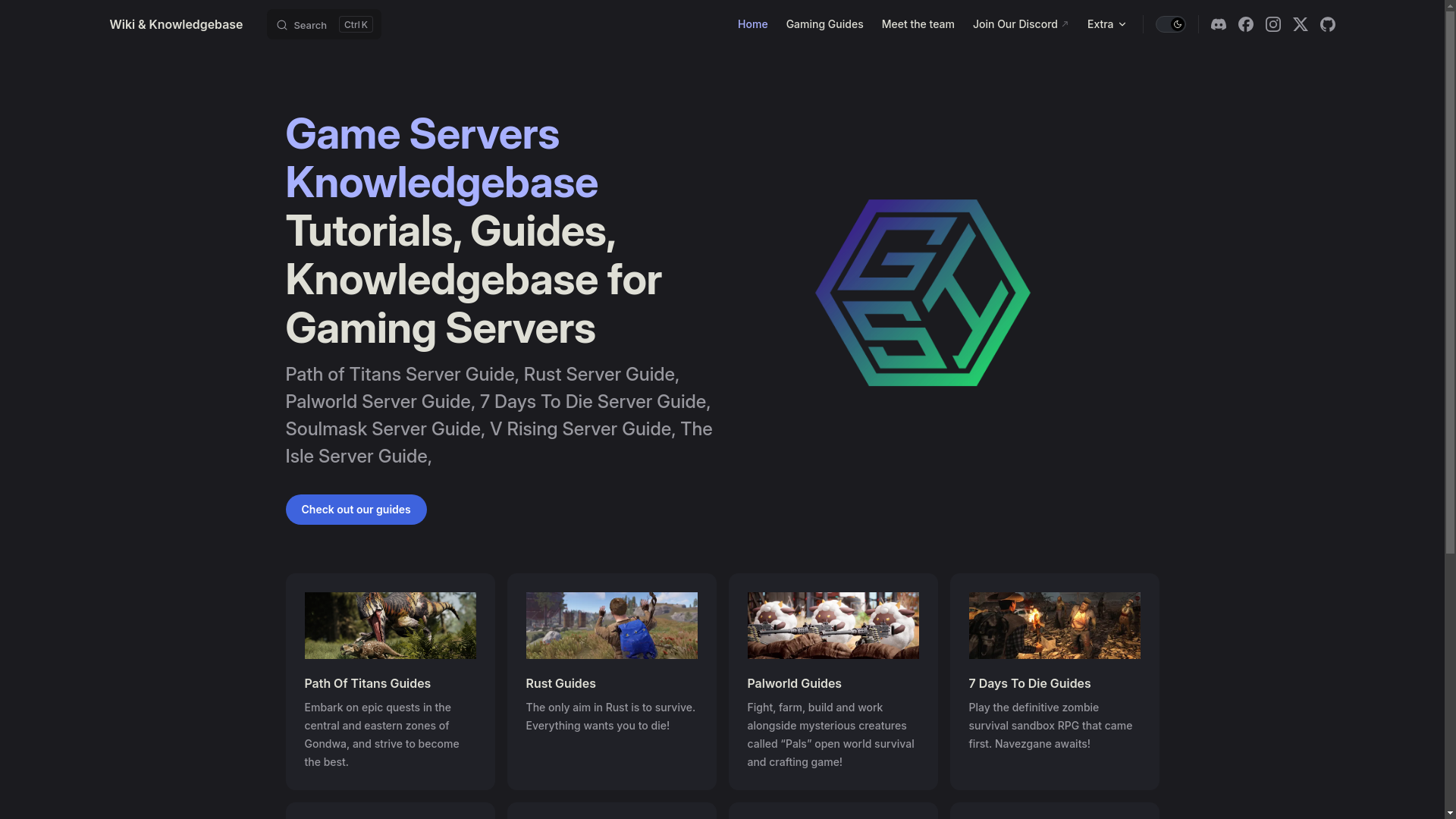Screen dimensions: 1456x819
Task: Click the Rust game thumbnail
Action: point(611,626)
